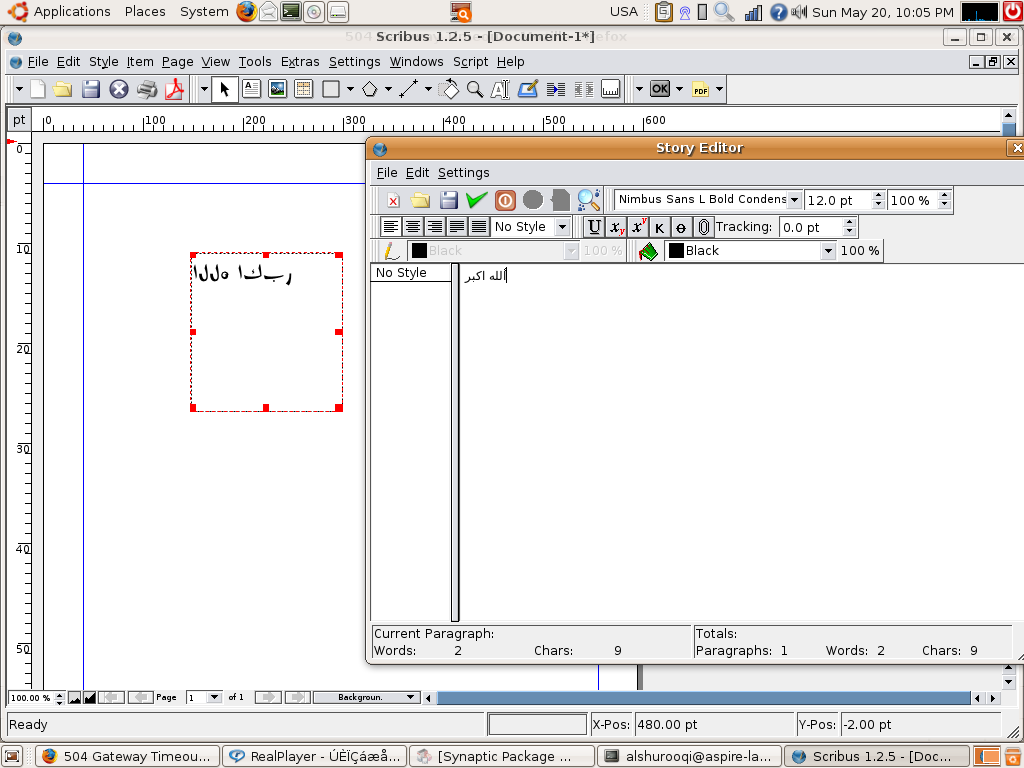Click the Tracking value input field
The image size is (1024, 768).
pos(811,227)
